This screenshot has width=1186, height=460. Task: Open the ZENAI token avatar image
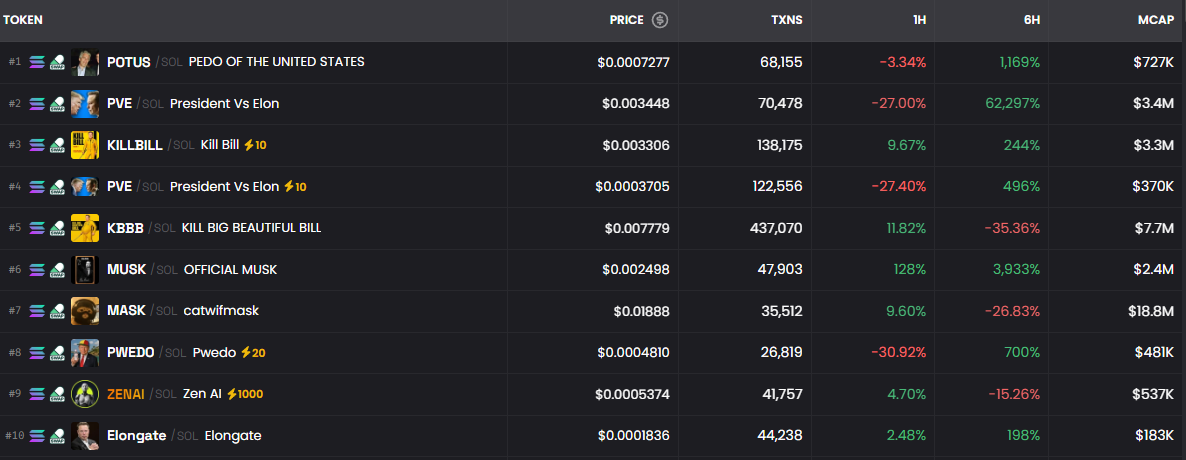tap(85, 394)
